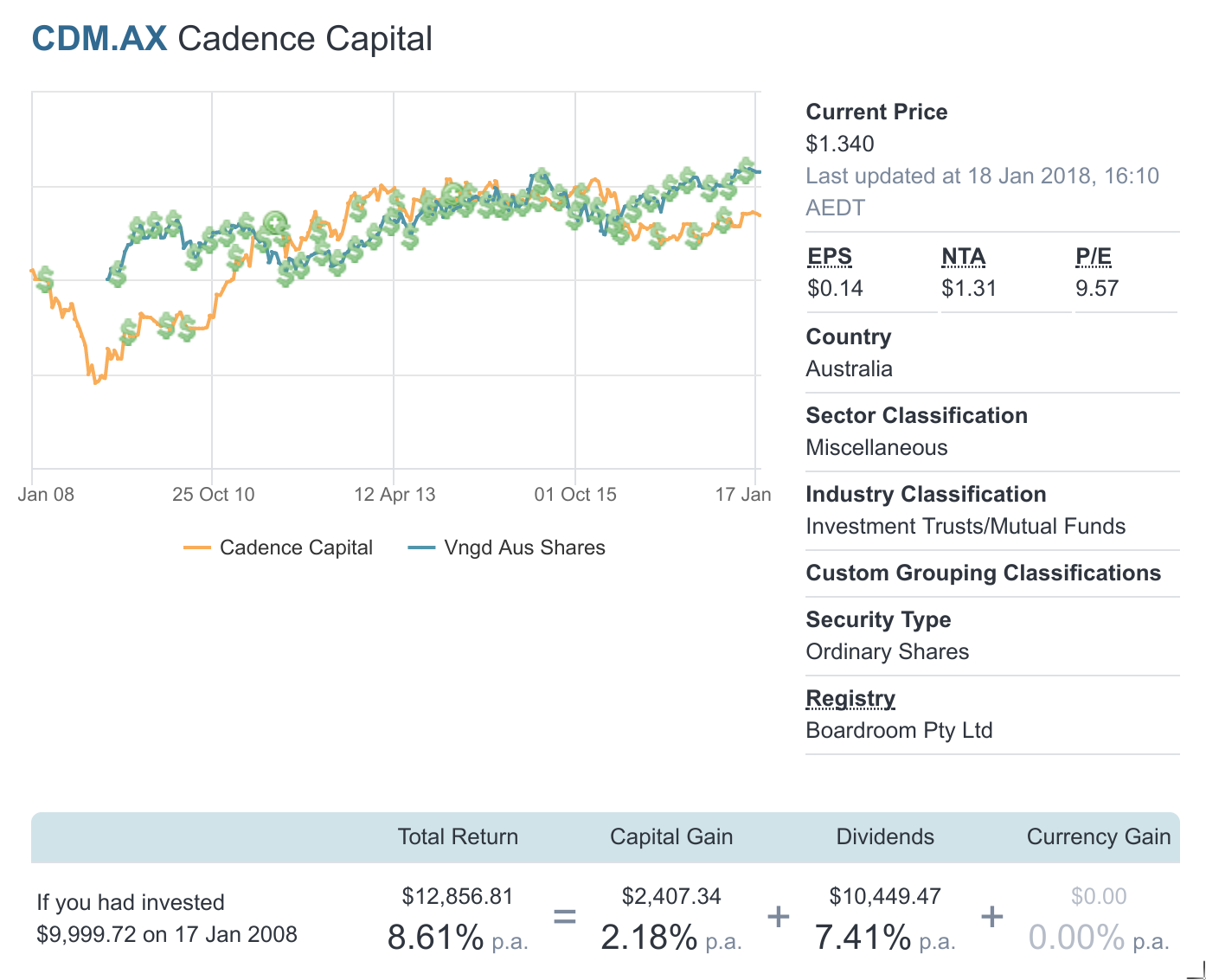Click the Registry underlined label
This screenshot has height=980, width=1206.
click(850, 698)
